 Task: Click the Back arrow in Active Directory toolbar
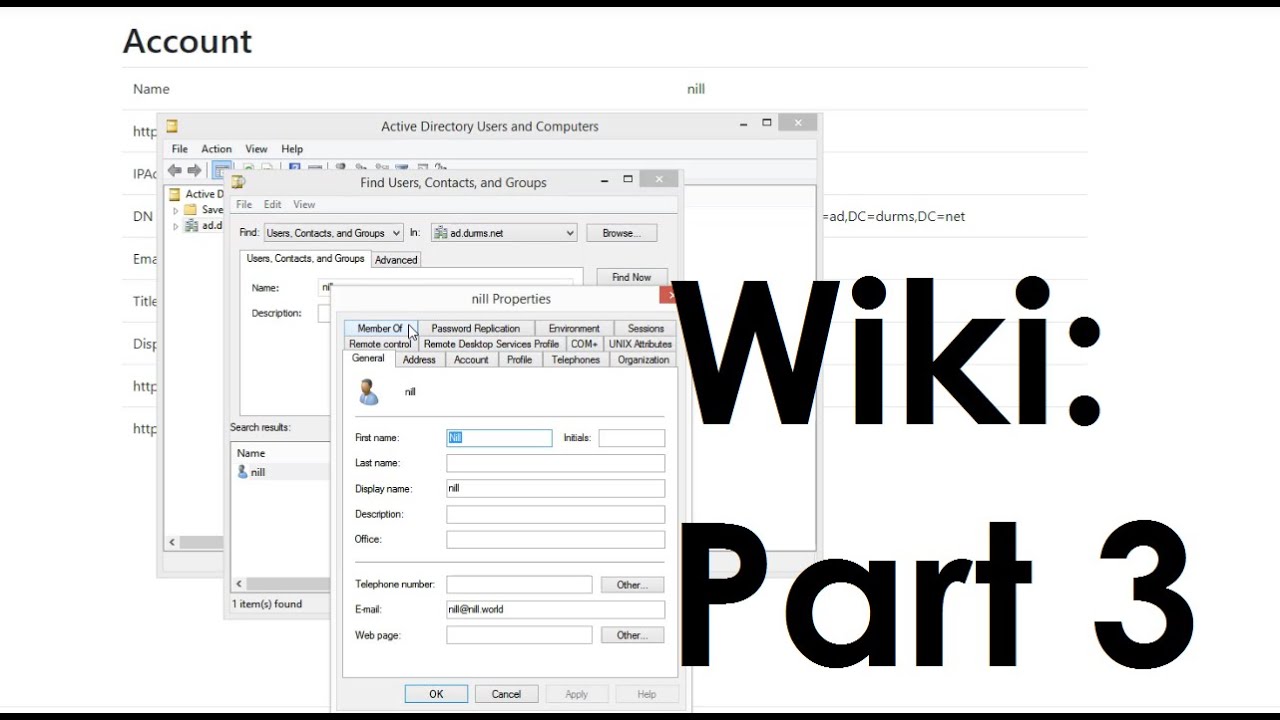click(175, 170)
